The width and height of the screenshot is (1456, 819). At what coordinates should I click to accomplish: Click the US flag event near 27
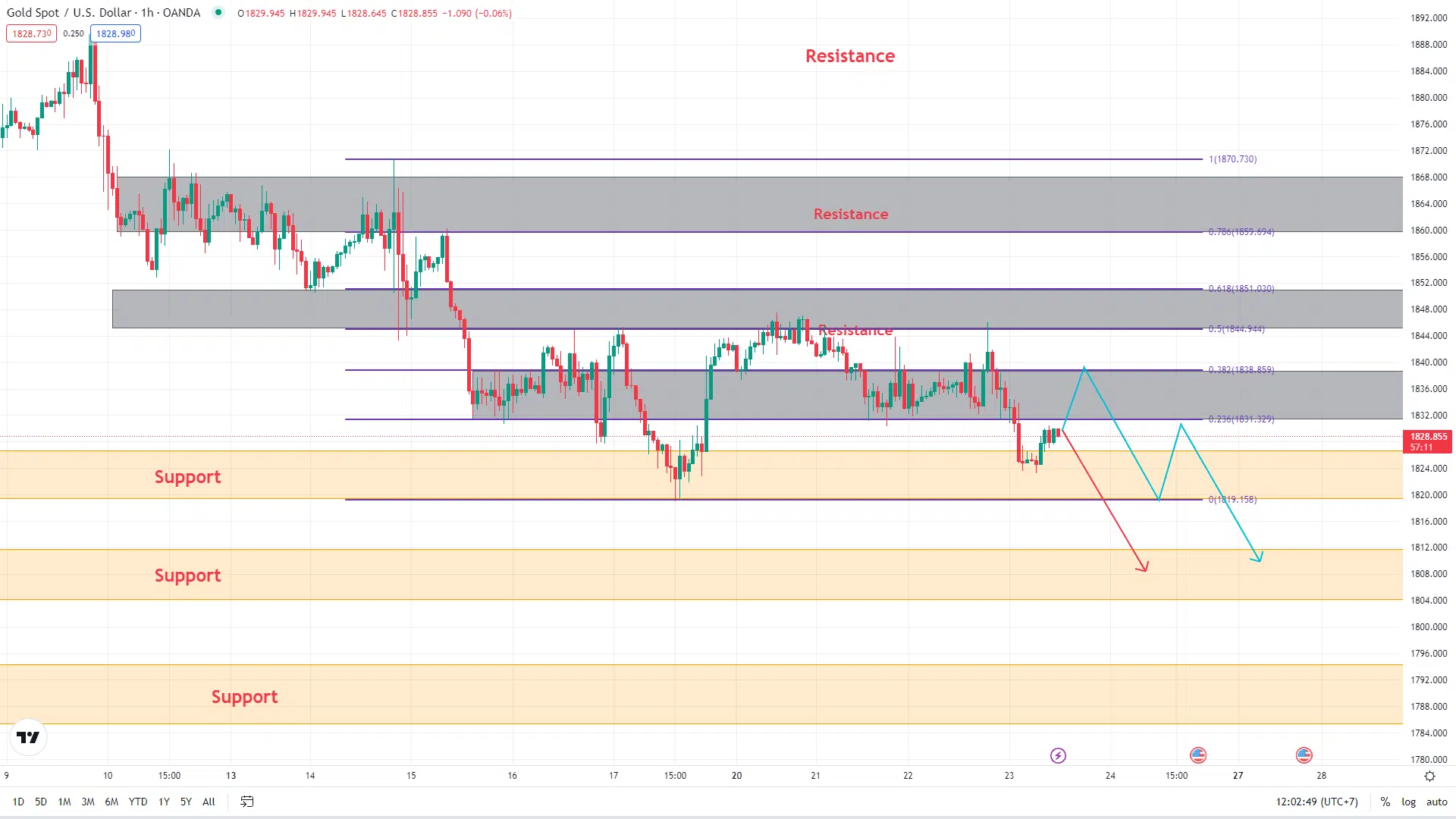coord(1304,755)
